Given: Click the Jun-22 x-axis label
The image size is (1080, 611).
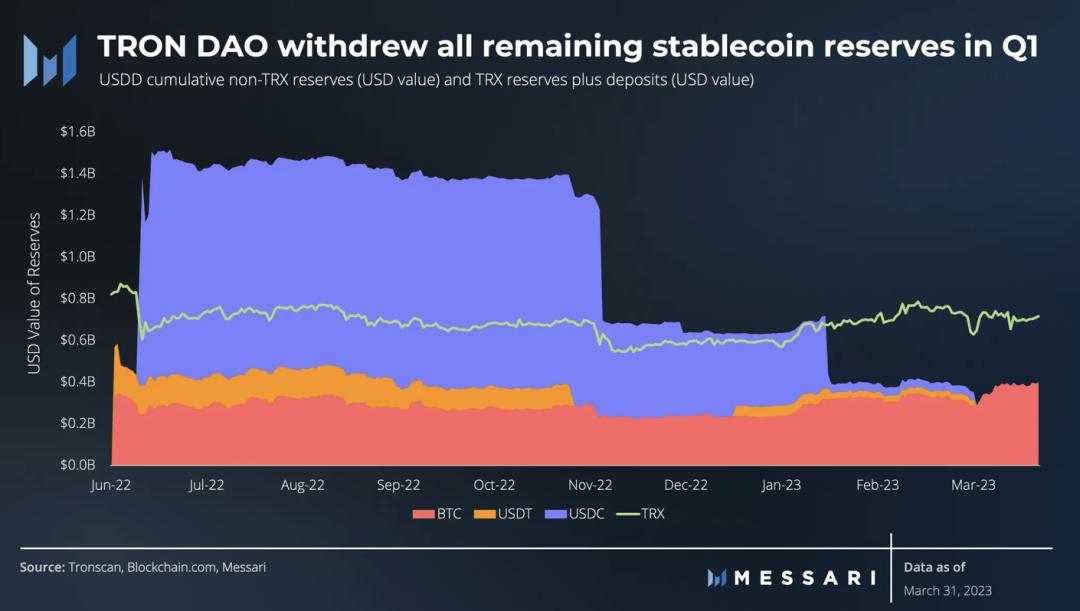Looking at the screenshot, I should (x=110, y=485).
